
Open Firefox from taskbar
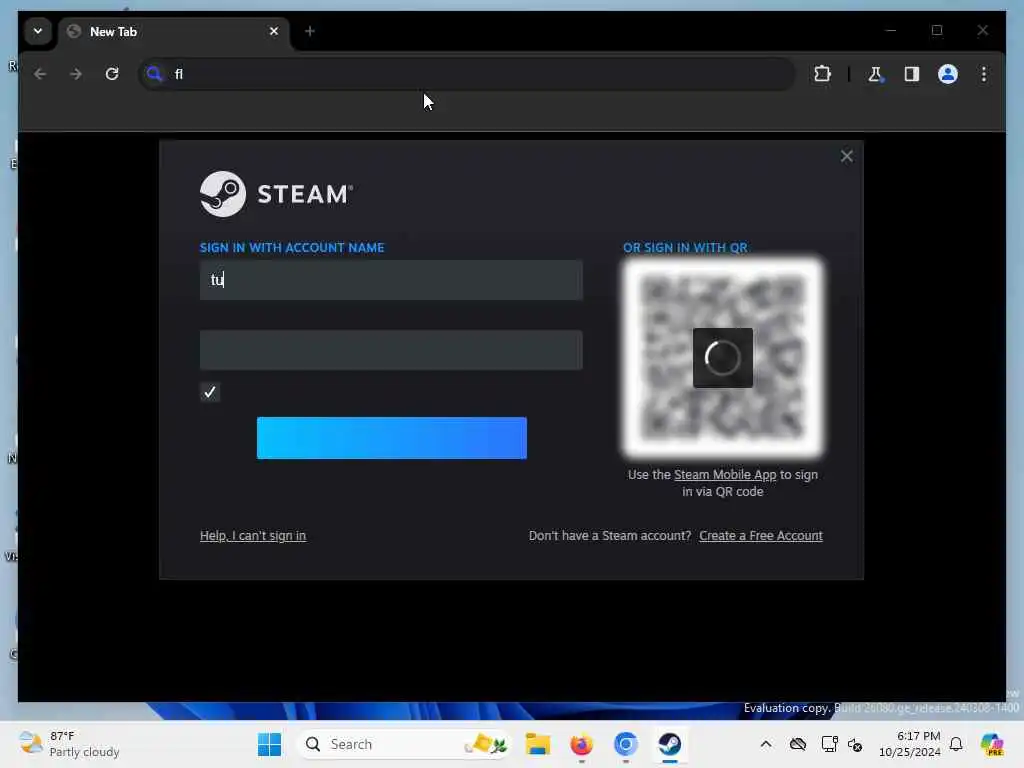pos(581,744)
